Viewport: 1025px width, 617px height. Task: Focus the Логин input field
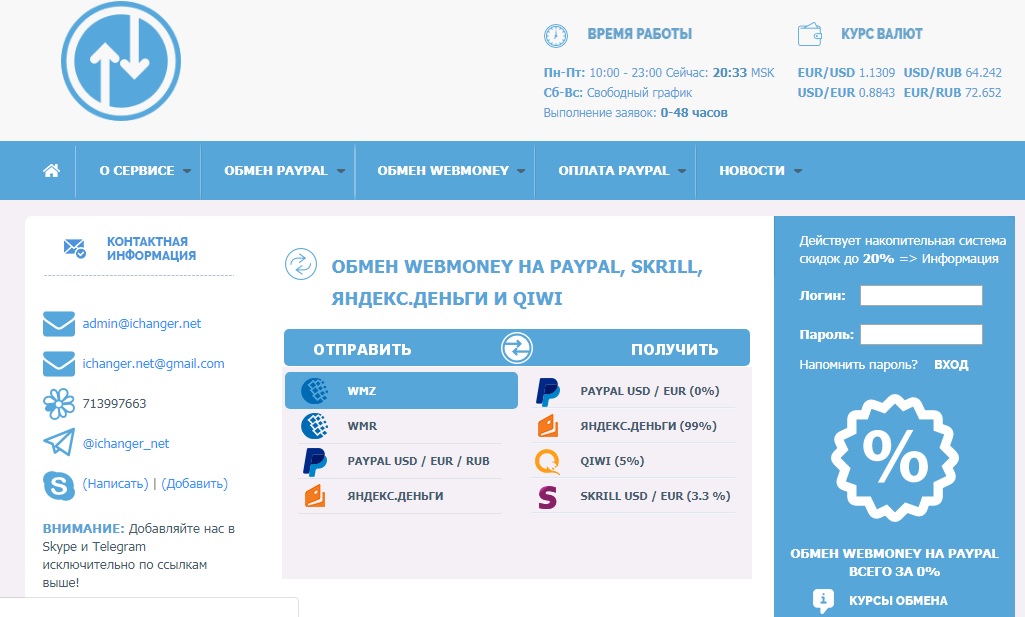coord(921,295)
